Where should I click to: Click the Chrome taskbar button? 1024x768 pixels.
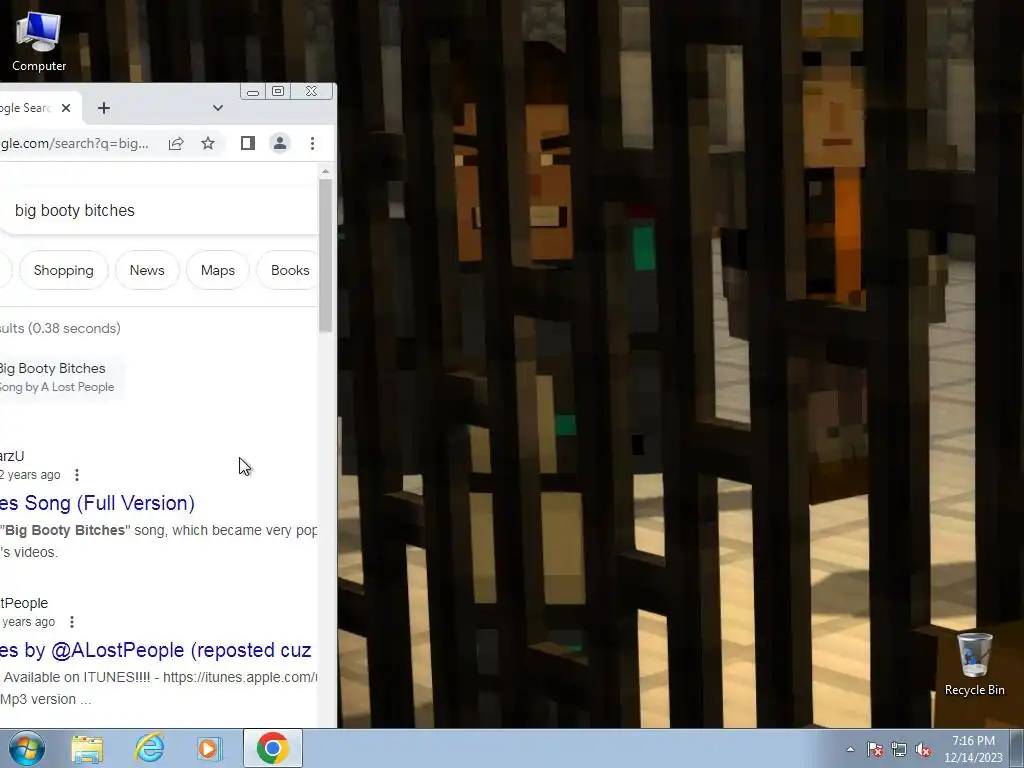tap(273, 748)
